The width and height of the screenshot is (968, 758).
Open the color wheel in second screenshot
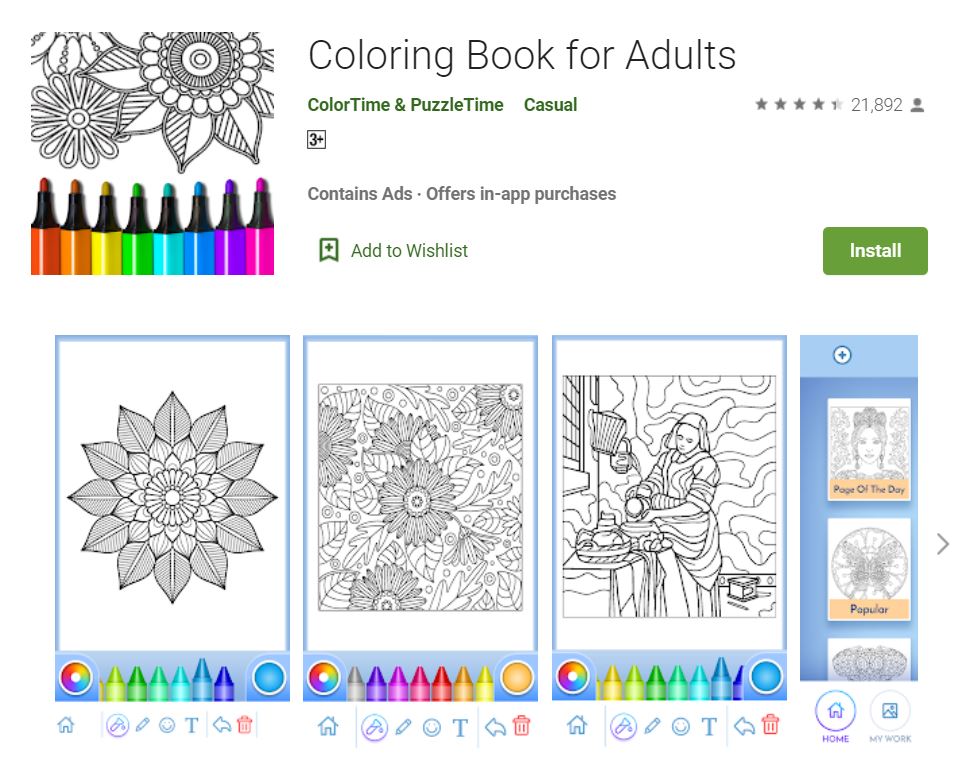pos(323,677)
